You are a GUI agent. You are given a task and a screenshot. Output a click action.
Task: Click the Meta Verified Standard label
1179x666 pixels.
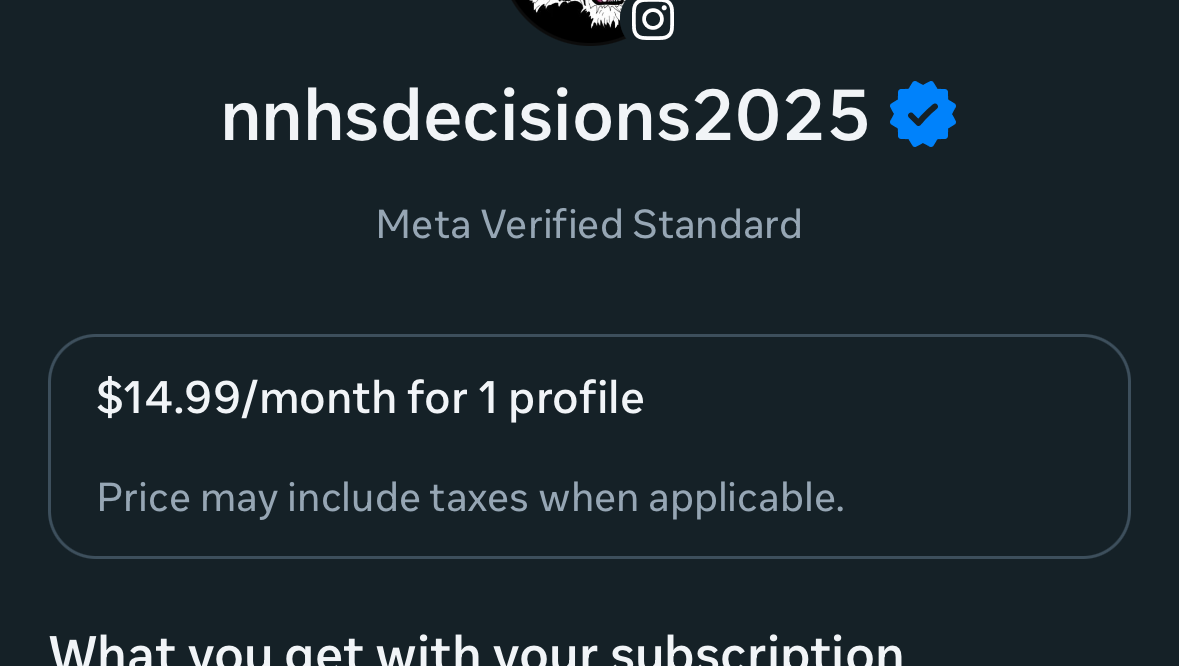pyautogui.click(x=589, y=224)
